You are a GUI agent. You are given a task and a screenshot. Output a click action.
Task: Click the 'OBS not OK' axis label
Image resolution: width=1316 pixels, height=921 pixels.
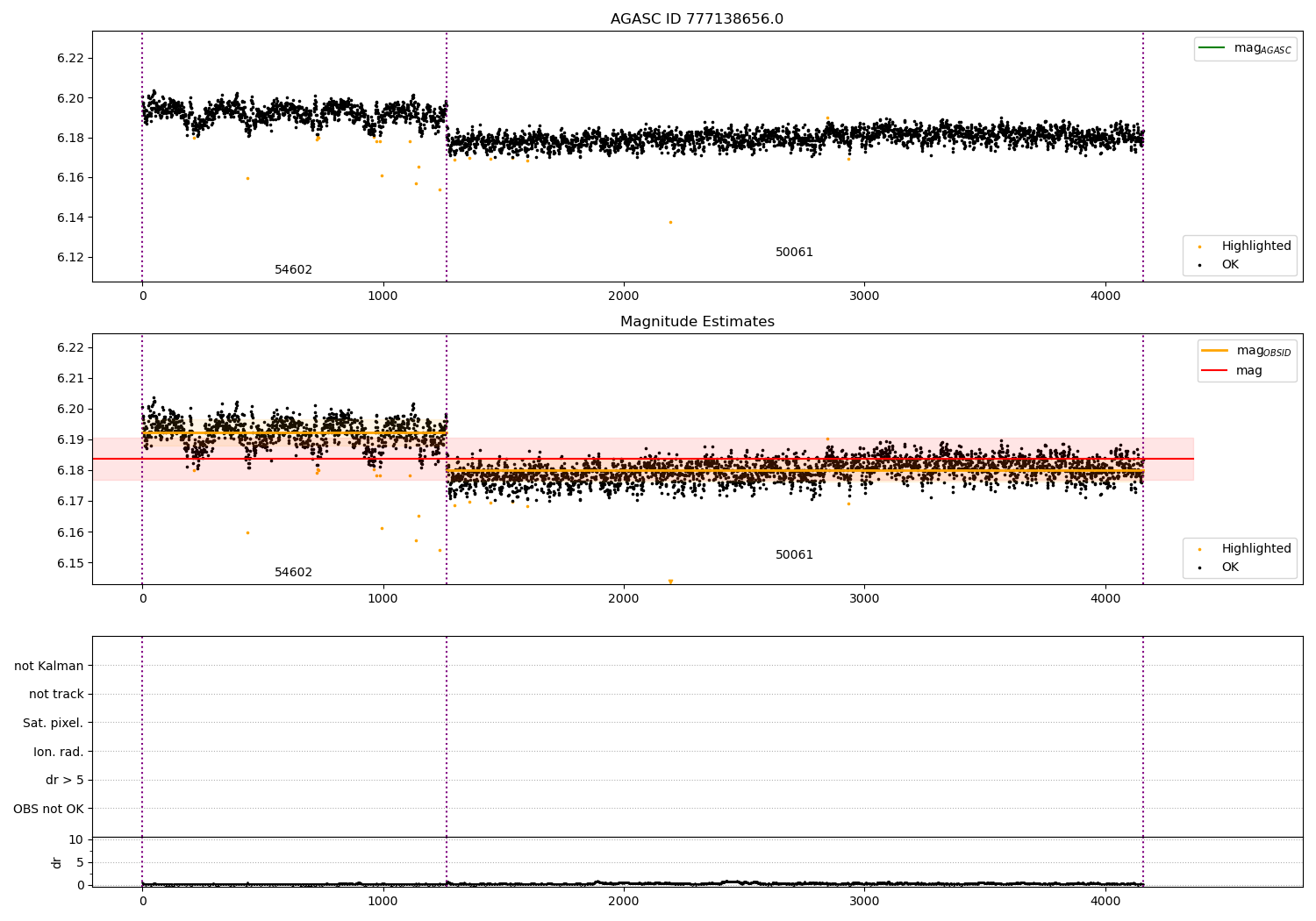click(48, 809)
